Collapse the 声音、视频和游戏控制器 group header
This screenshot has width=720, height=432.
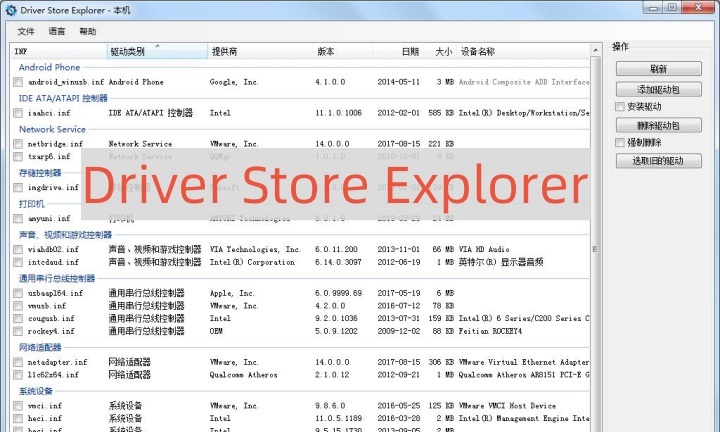[65, 235]
